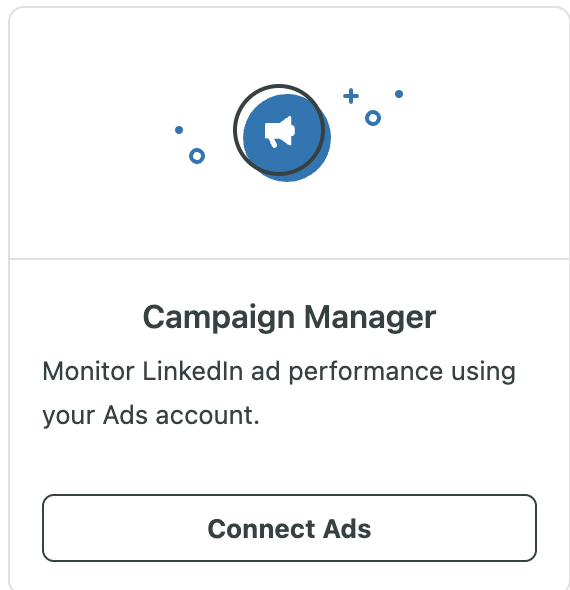This screenshot has height=590, width=570.
Task: Click the word "using" in the description
Action: point(483,373)
